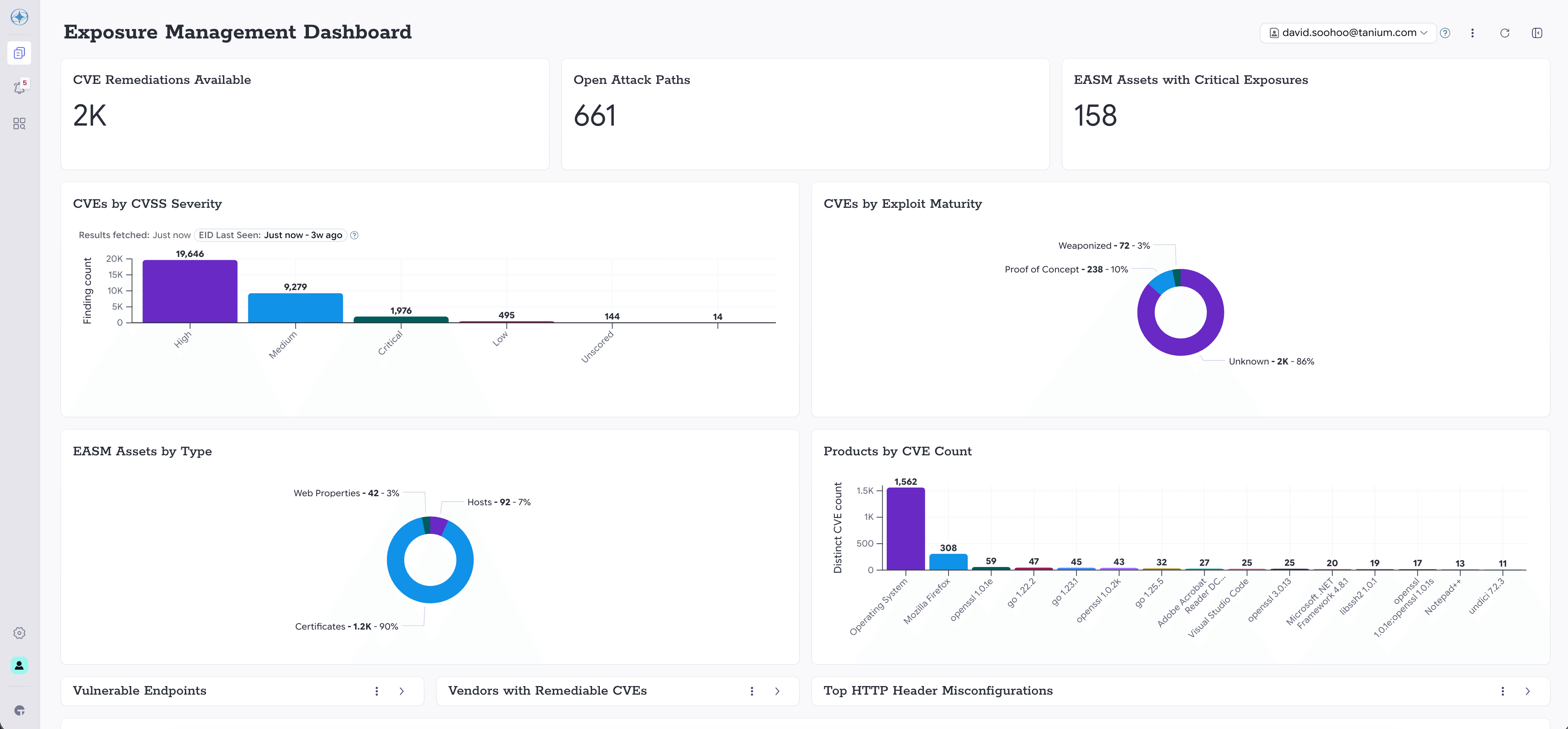Click the Critical severity bar 1,976
Screen dimensions: 1568x729
point(401,319)
